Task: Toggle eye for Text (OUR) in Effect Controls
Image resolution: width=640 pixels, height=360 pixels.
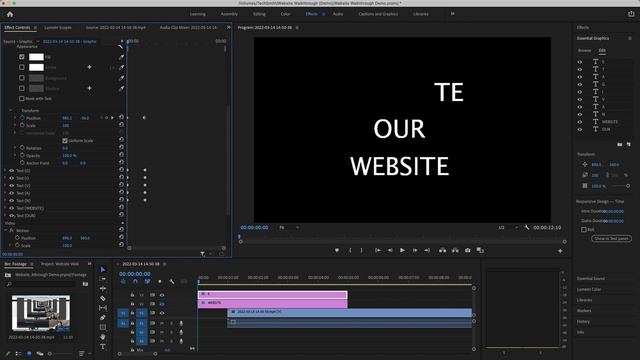Action: click(x=11, y=216)
